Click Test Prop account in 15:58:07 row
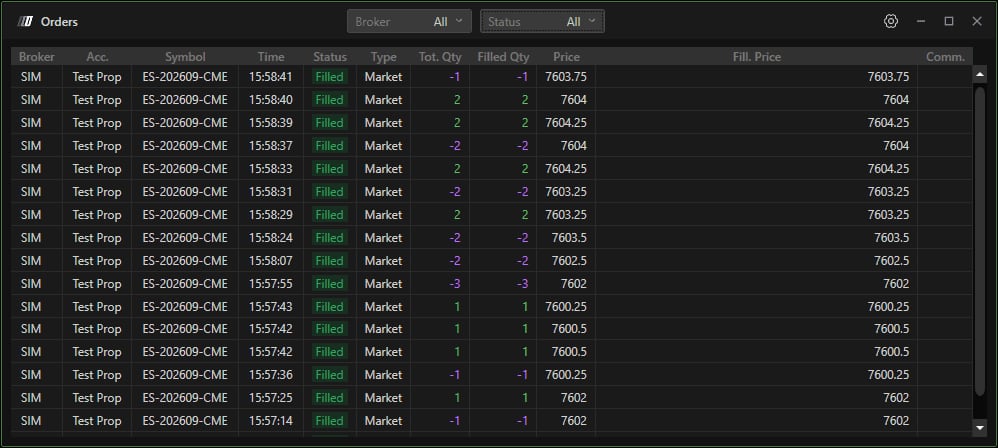 click(x=97, y=260)
